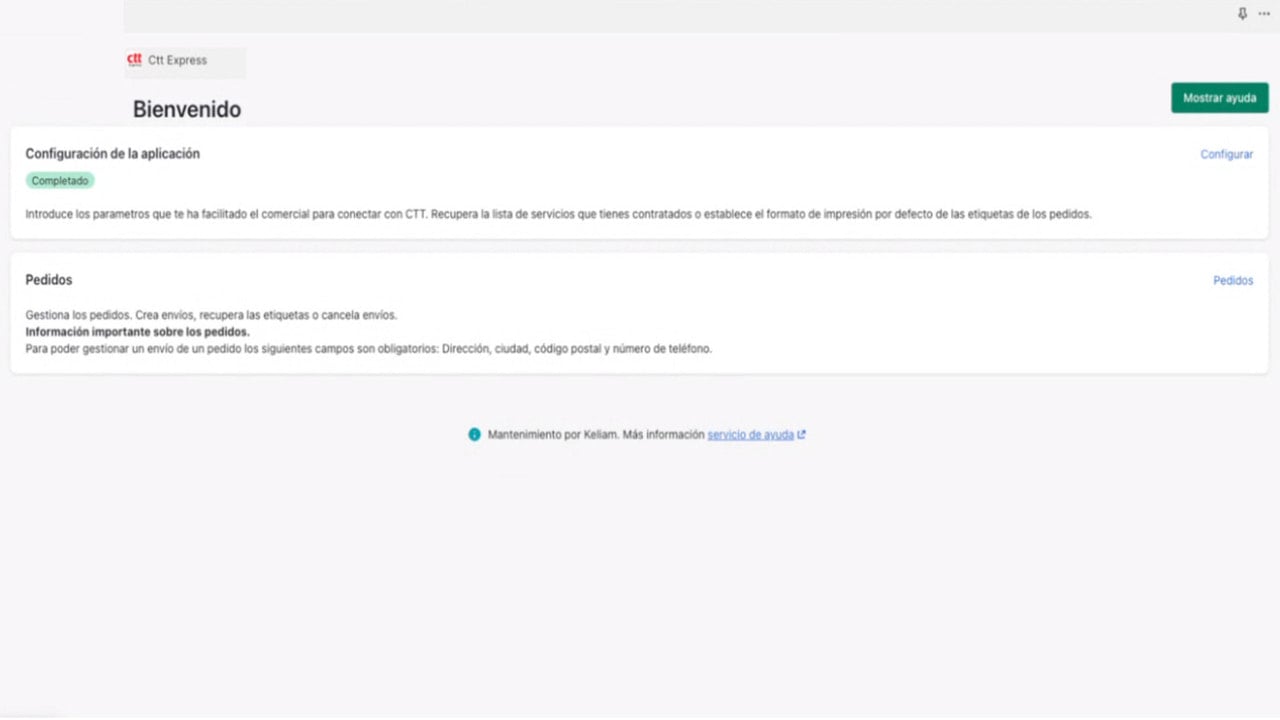Click the red Ctt logo icon
This screenshot has width=1280, height=720.
[135, 60]
